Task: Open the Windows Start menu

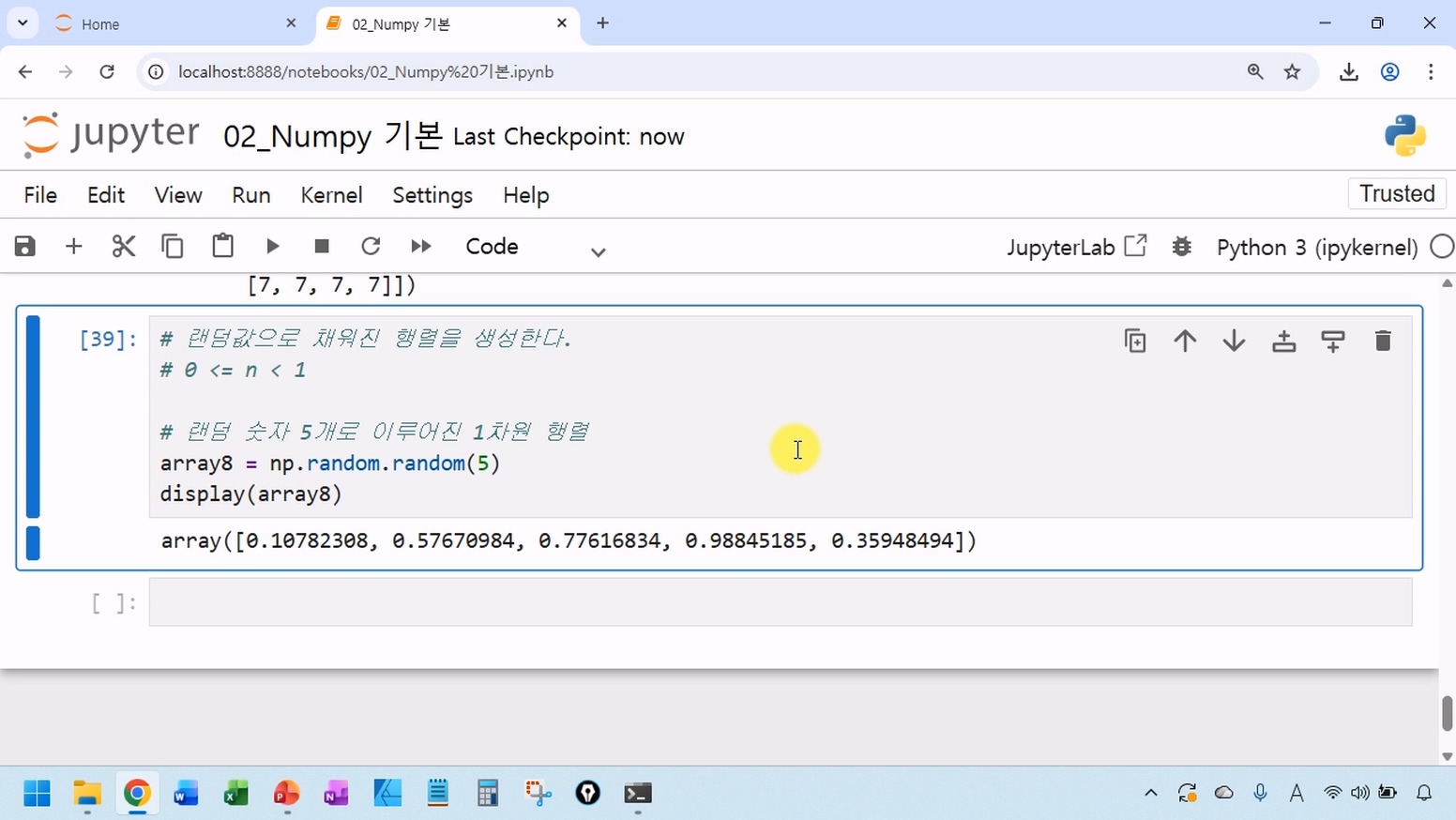Action: coord(37,794)
